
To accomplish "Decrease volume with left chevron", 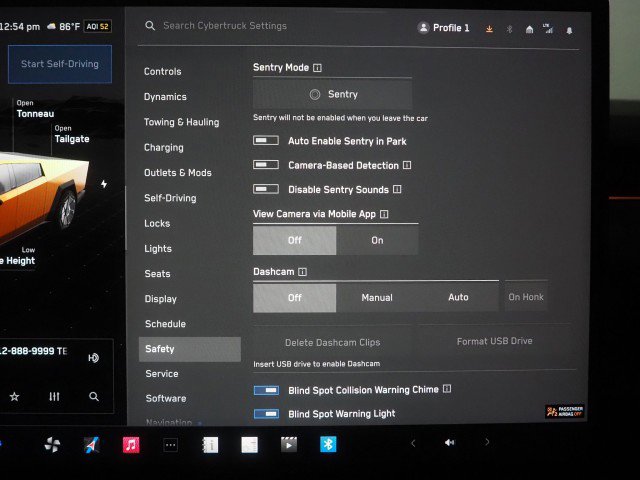I will [x=413, y=443].
